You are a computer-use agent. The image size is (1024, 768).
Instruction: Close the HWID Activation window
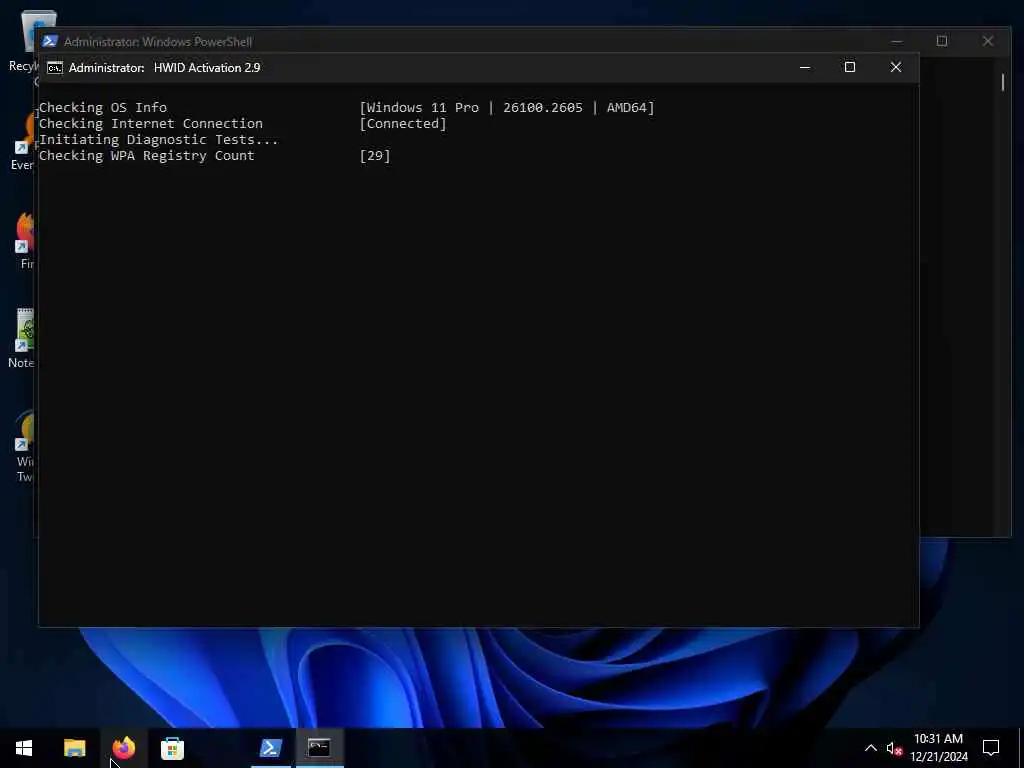pos(896,67)
